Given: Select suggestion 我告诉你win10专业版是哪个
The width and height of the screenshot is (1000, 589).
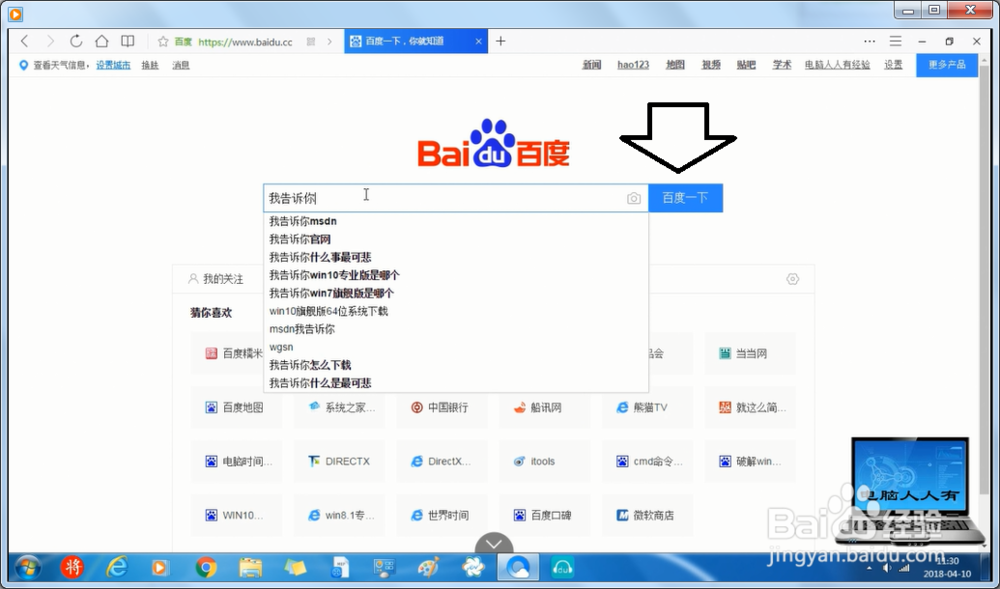Looking at the screenshot, I should [x=456, y=275].
